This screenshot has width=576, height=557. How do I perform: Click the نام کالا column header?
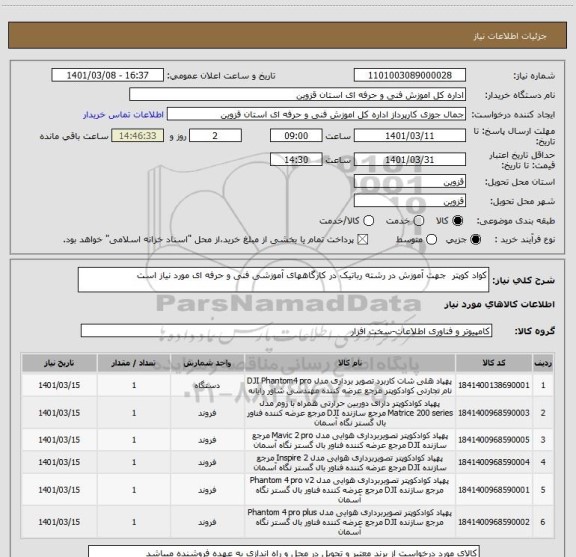pyautogui.click(x=350, y=363)
